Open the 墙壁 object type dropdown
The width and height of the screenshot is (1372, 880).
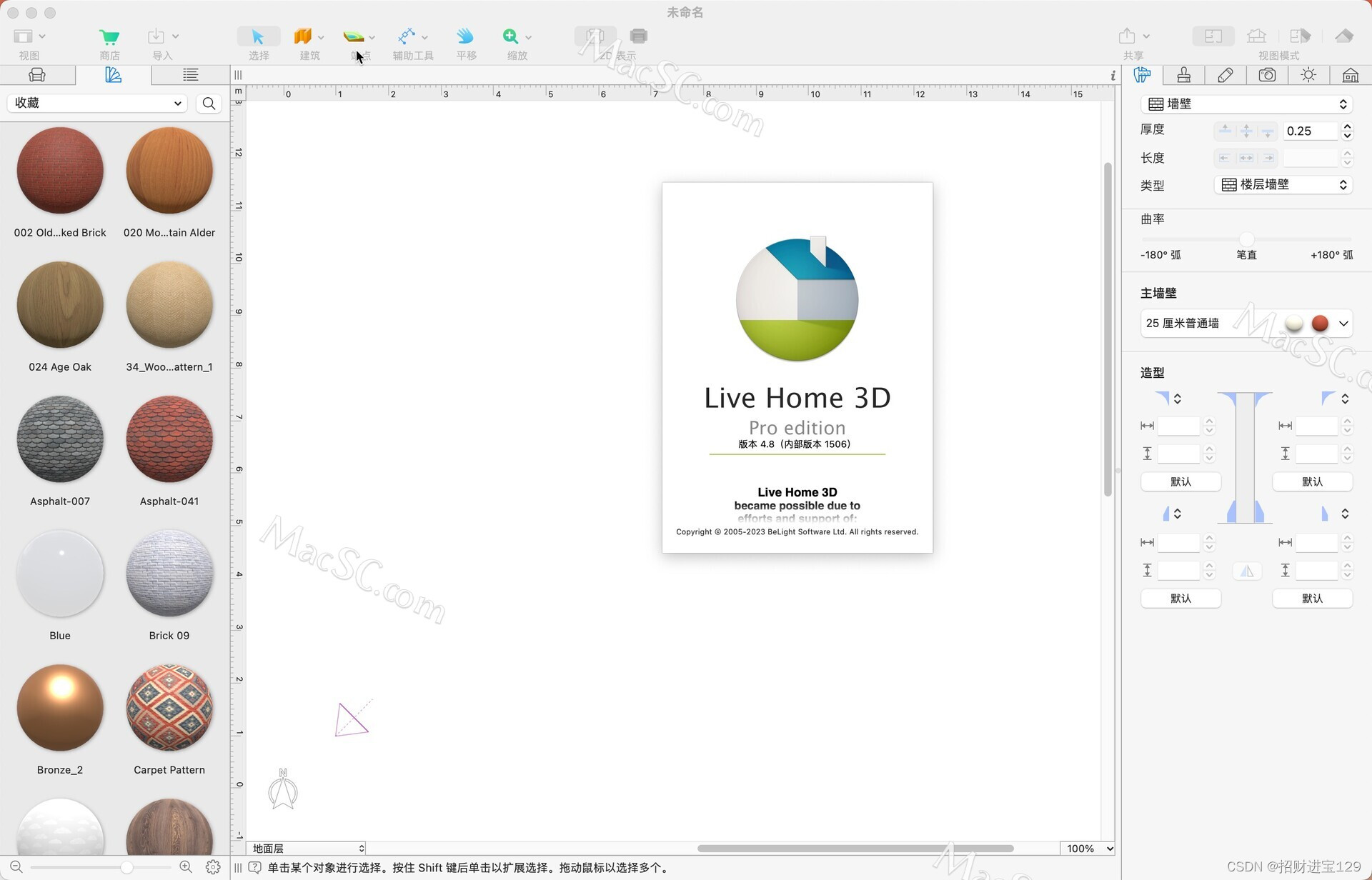click(x=1247, y=104)
